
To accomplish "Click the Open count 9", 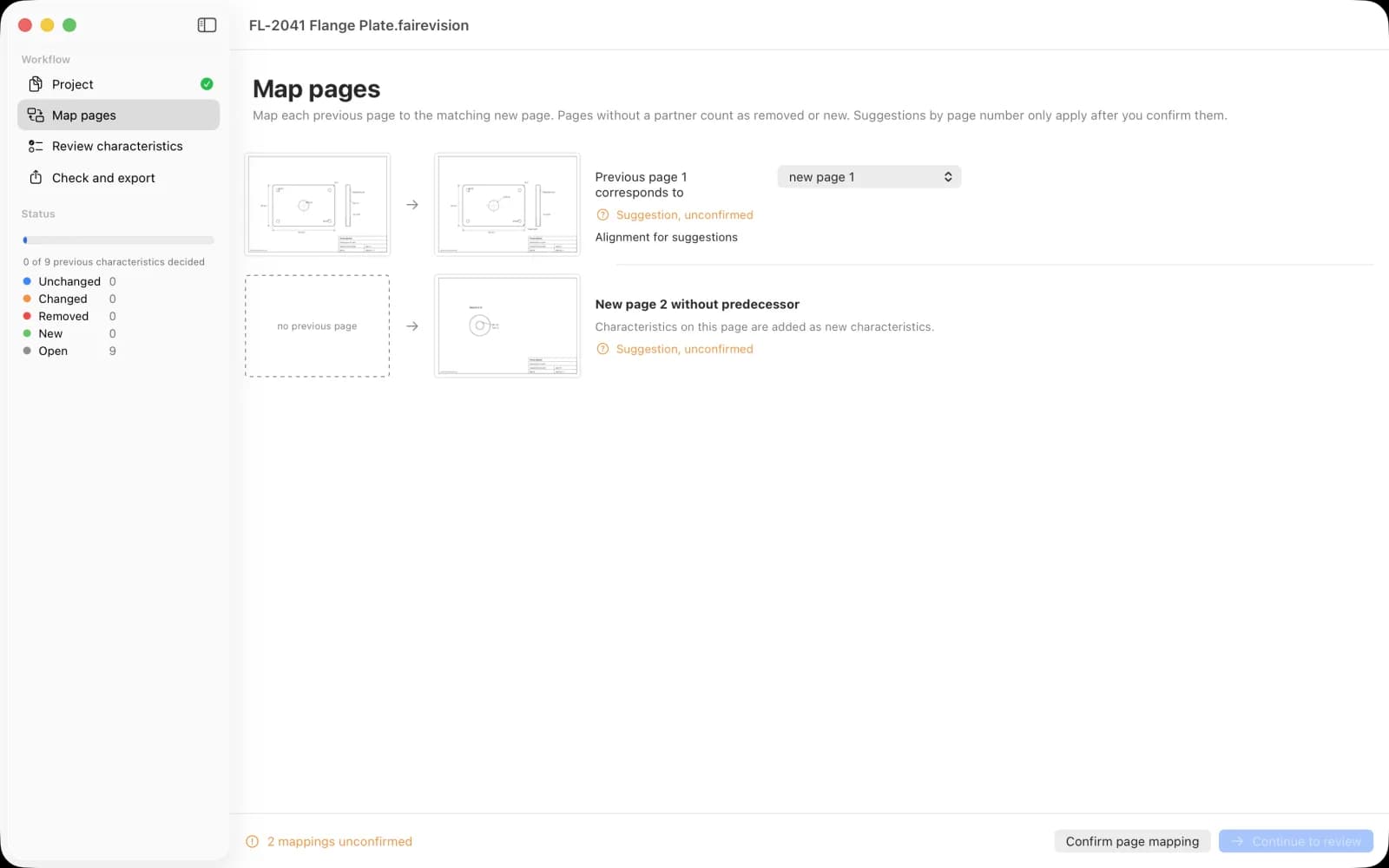I will tap(112, 351).
